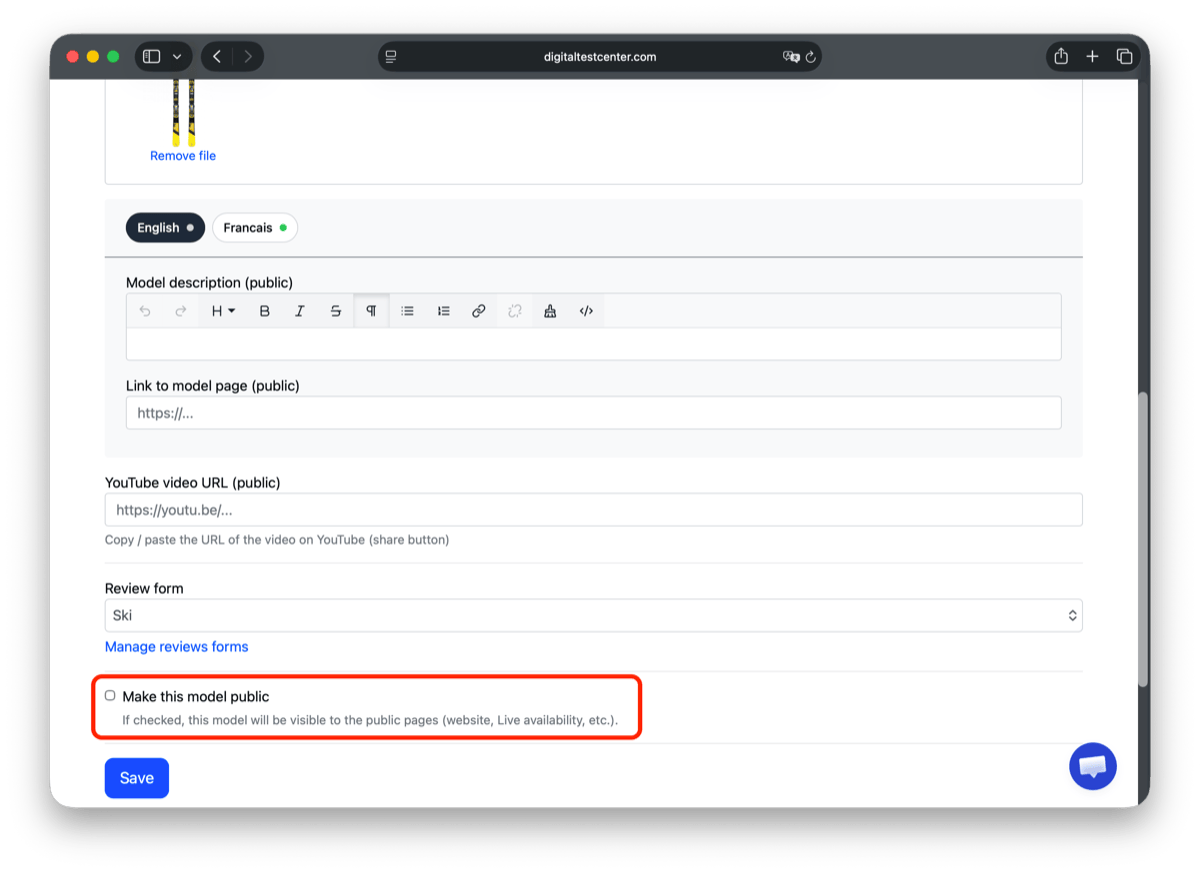
Task: Click Remove file link
Action: [x=183, y=156]
